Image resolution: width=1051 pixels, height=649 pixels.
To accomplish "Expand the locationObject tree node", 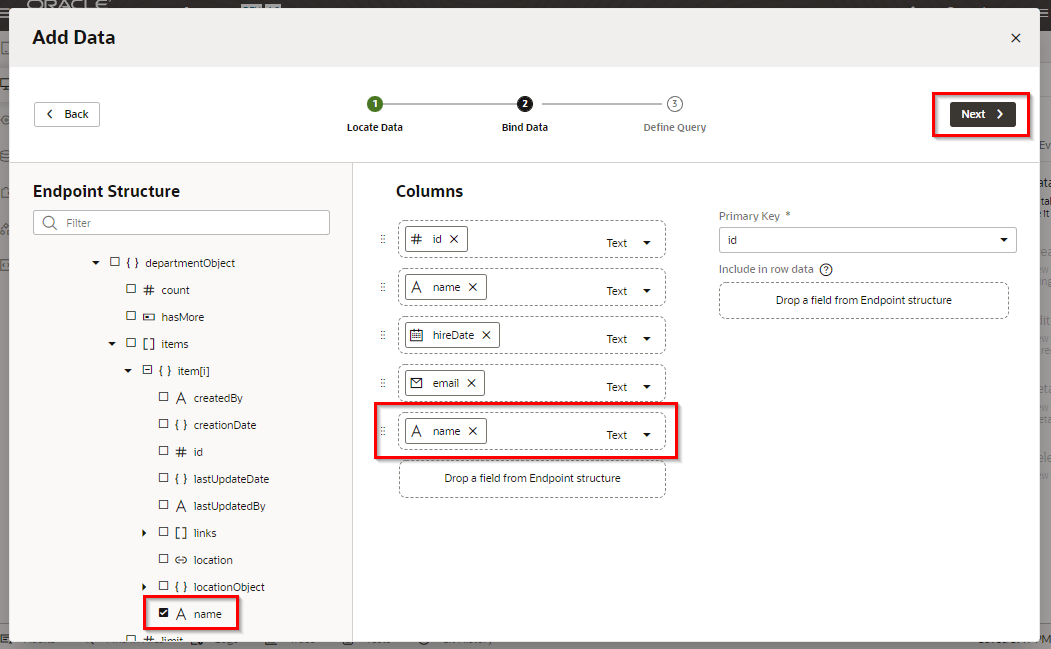I will point(145,586).
